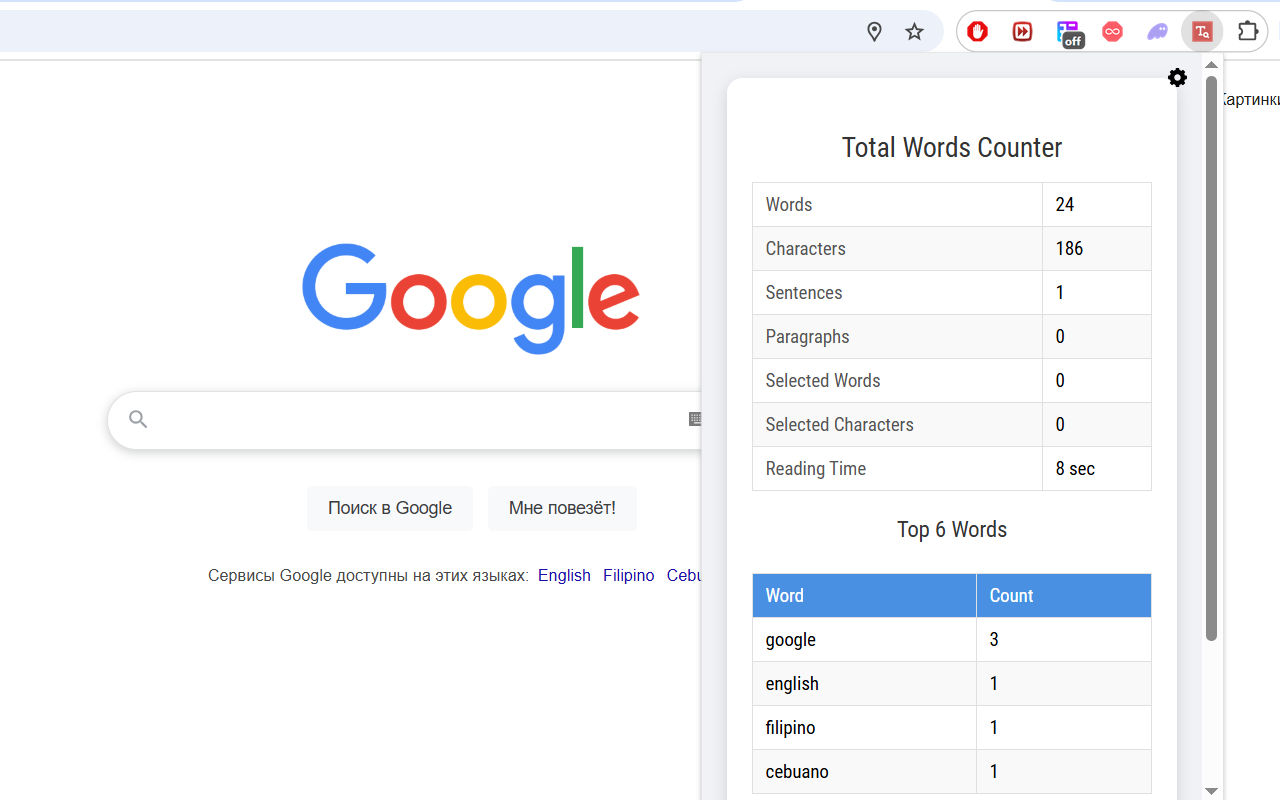Image resolution: width=1280 pixels, height=800 pixels.
Task: Select the 'Reading Time' row label
Action: point(816,469)
